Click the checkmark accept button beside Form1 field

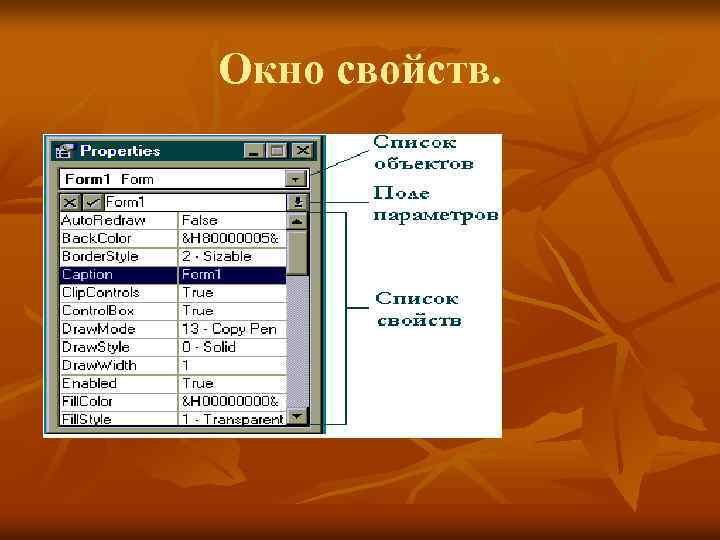[93, 202]
